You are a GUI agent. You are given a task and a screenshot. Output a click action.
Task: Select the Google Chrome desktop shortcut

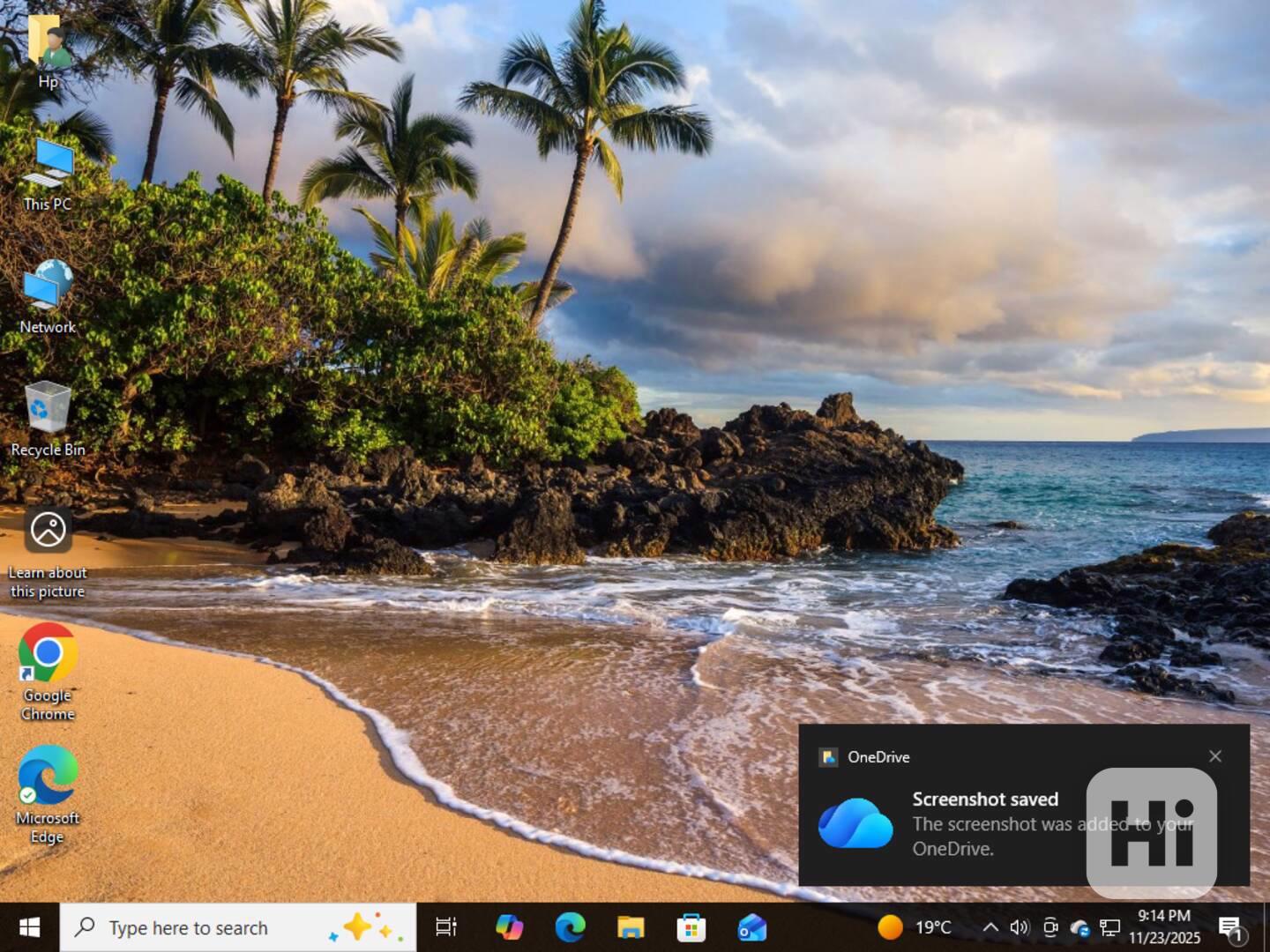pyautogui.click(x=48, y=670)
